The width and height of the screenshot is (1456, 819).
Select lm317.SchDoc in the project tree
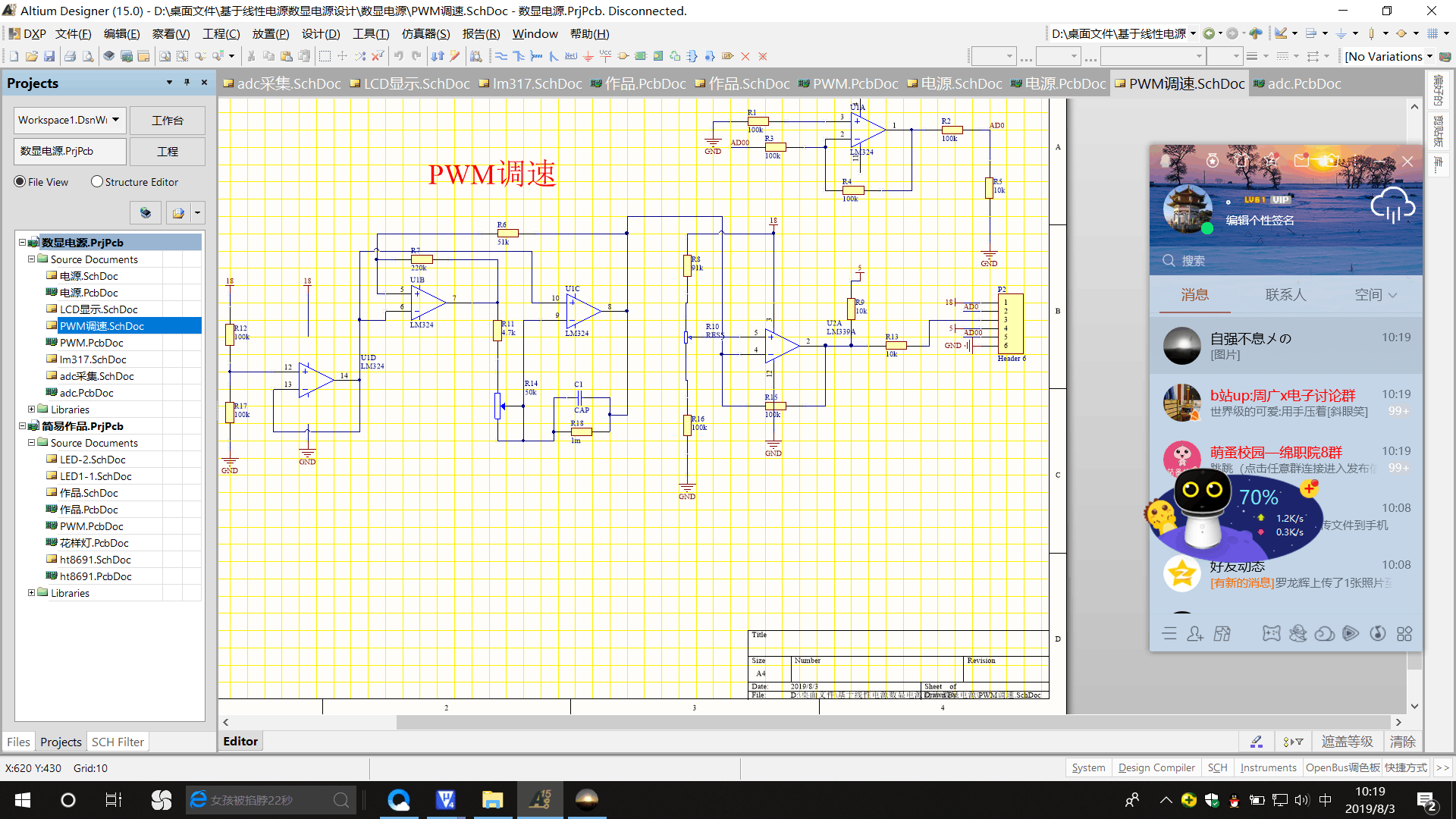(x=93, y=359)
